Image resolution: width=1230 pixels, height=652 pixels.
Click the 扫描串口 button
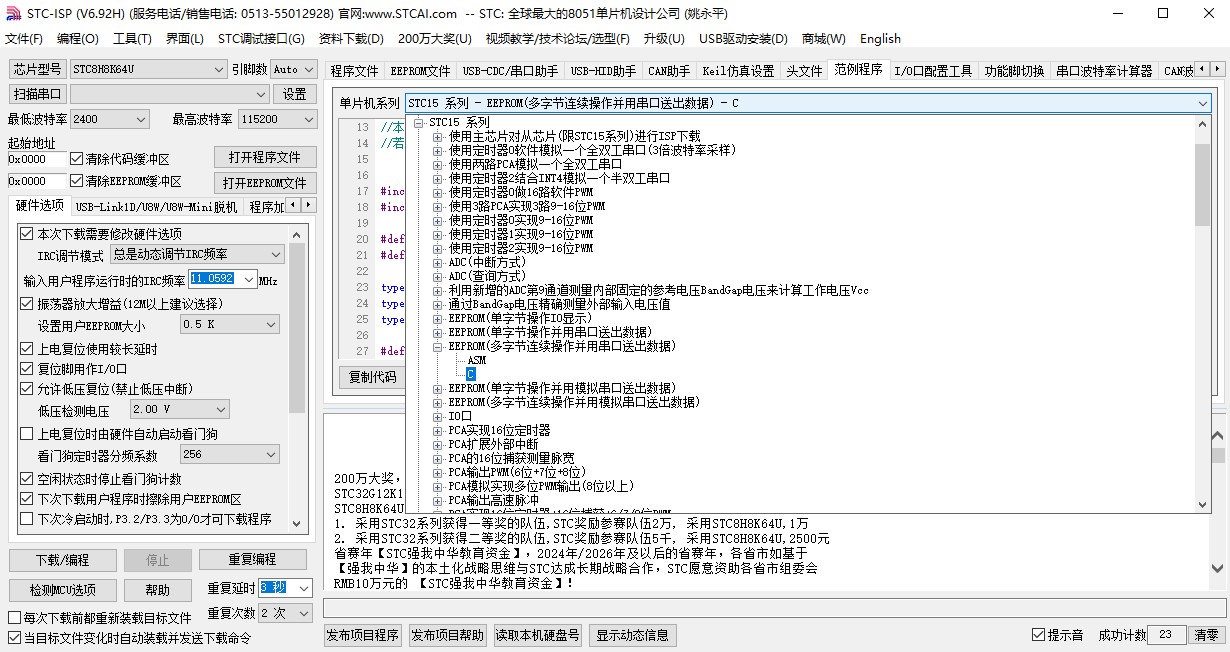pyautogui.click(x=38, y=94)
